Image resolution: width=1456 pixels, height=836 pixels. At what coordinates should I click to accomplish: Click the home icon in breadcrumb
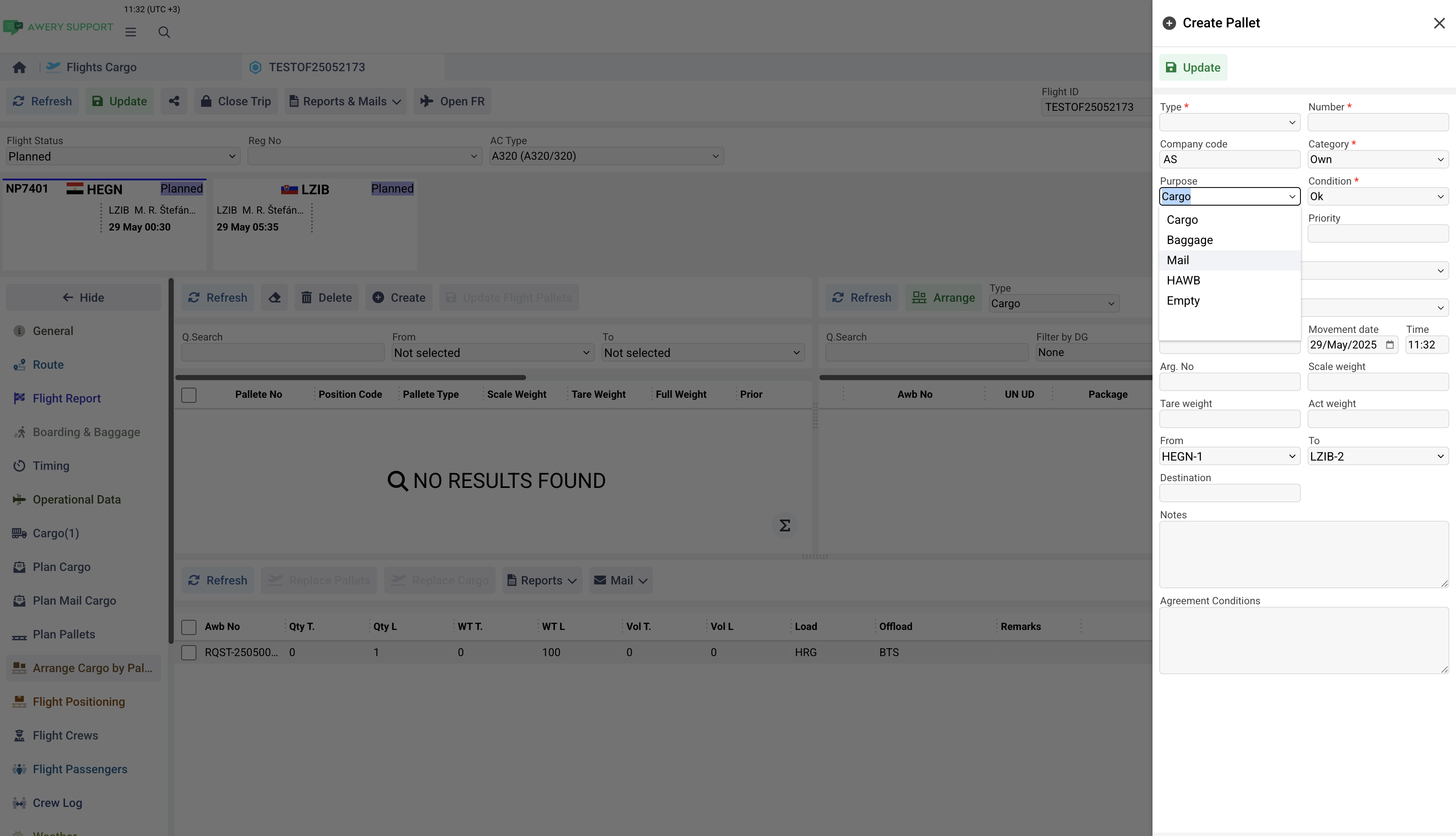(x=19, y=68)
